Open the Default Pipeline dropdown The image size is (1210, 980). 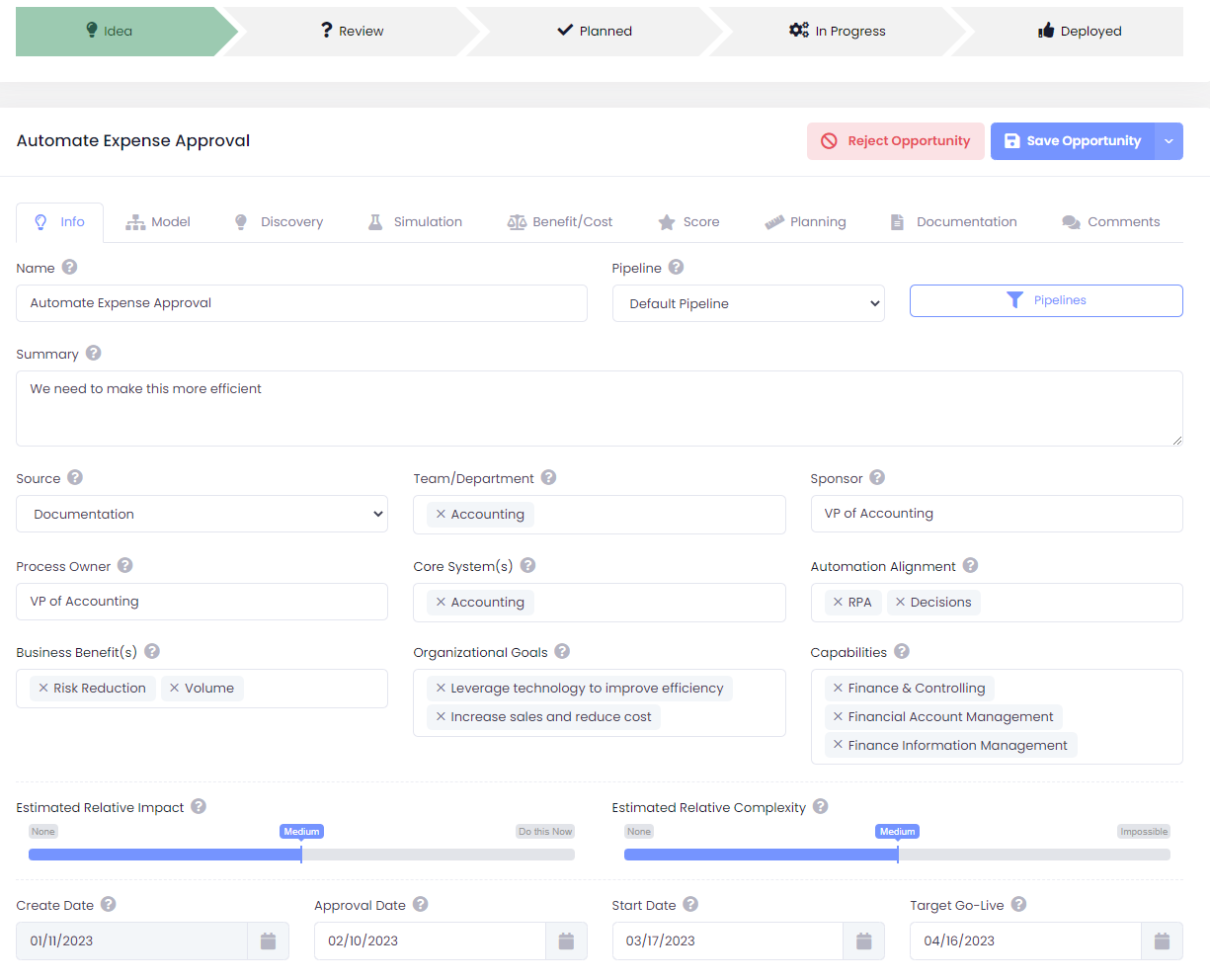[x=748, y=303]
